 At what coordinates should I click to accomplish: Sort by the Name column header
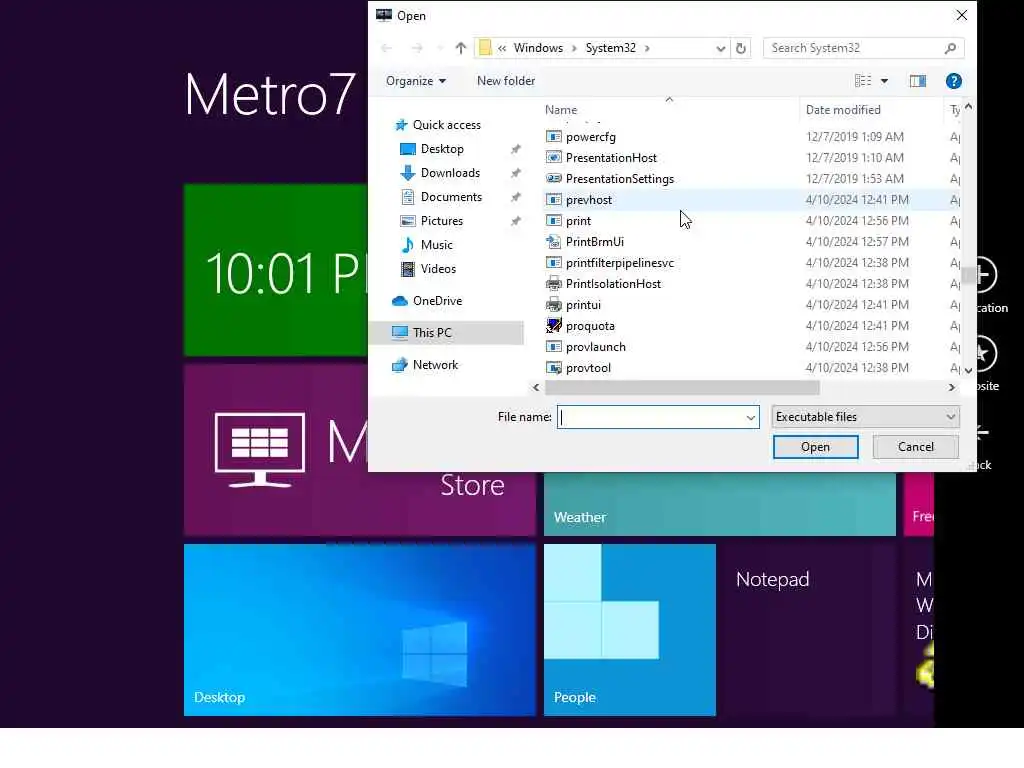(x=669, y=110)
